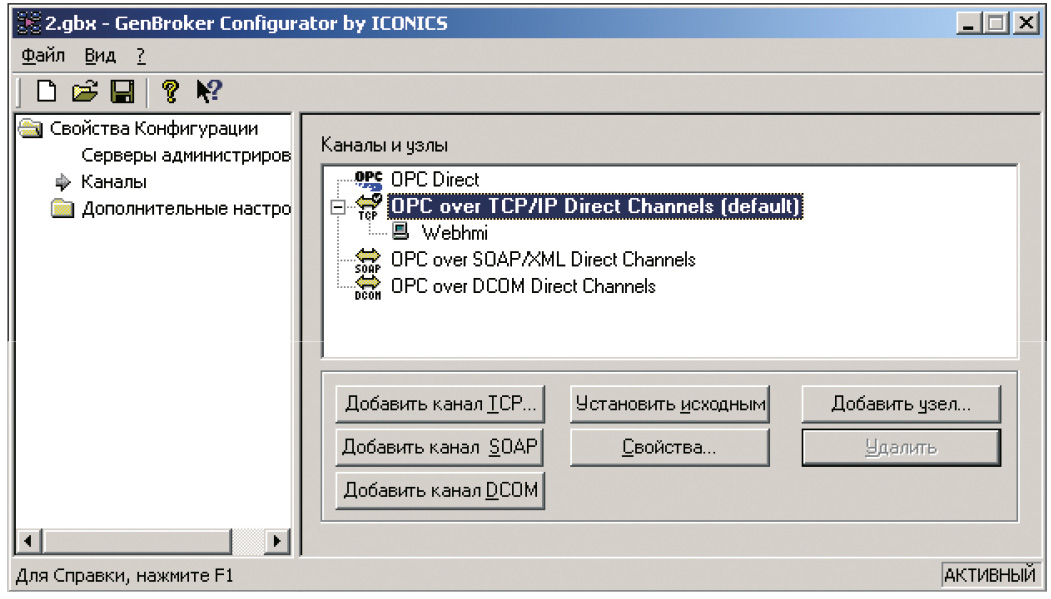This screenshot has height=599, width=1051.
Task: Select the Webhmi node
Action: click(x=454, y=232)
